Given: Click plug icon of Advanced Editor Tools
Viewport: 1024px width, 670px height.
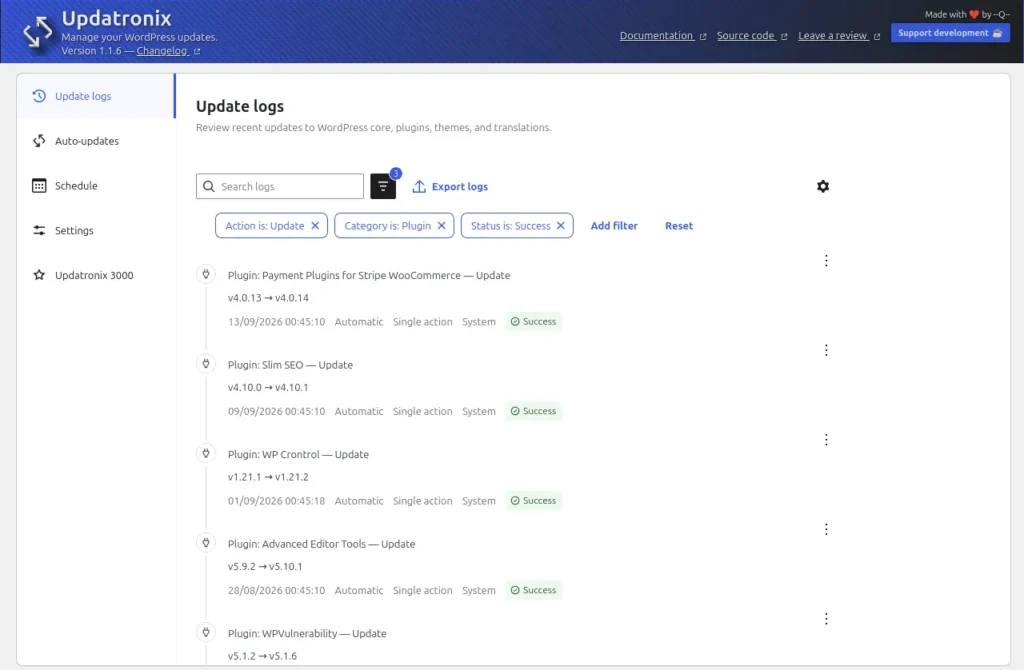Looking at the screenshot, I should pos(206,543).
